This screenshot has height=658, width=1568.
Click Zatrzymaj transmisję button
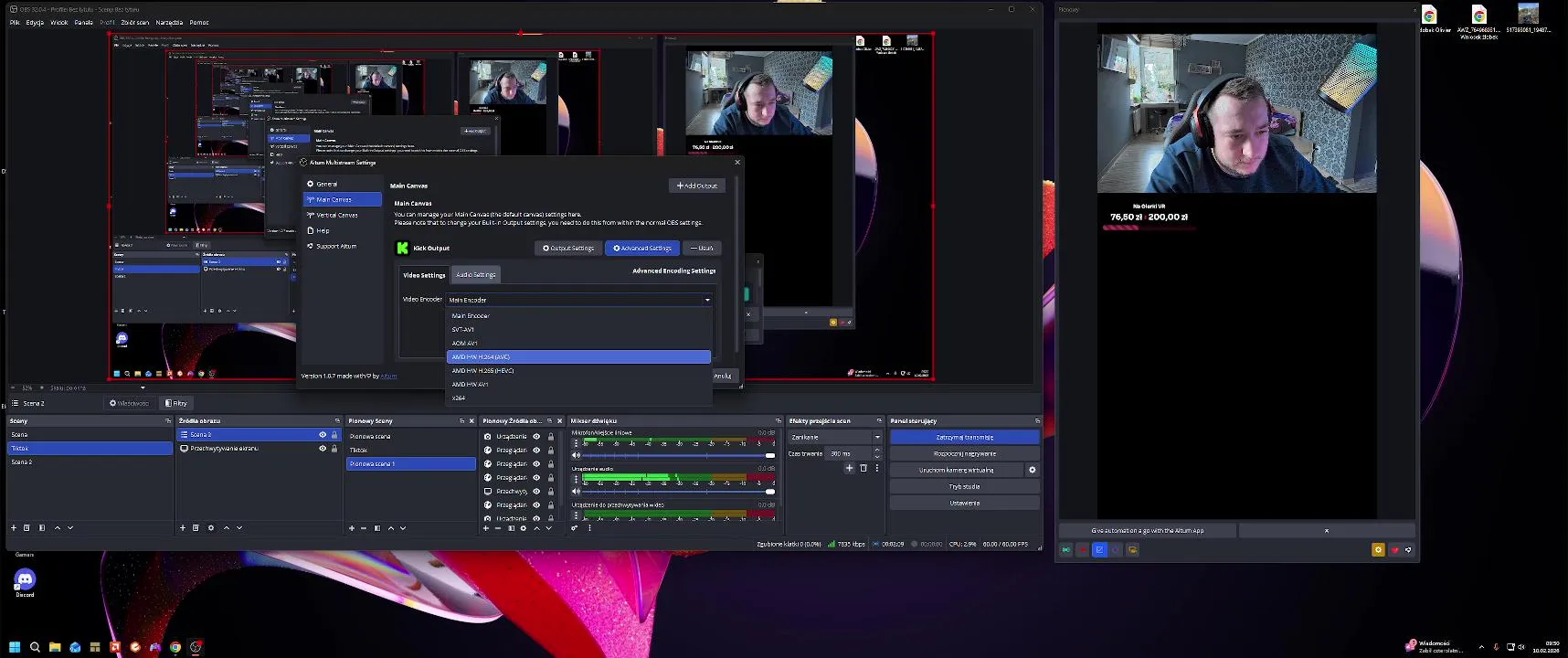click(964, 437)
